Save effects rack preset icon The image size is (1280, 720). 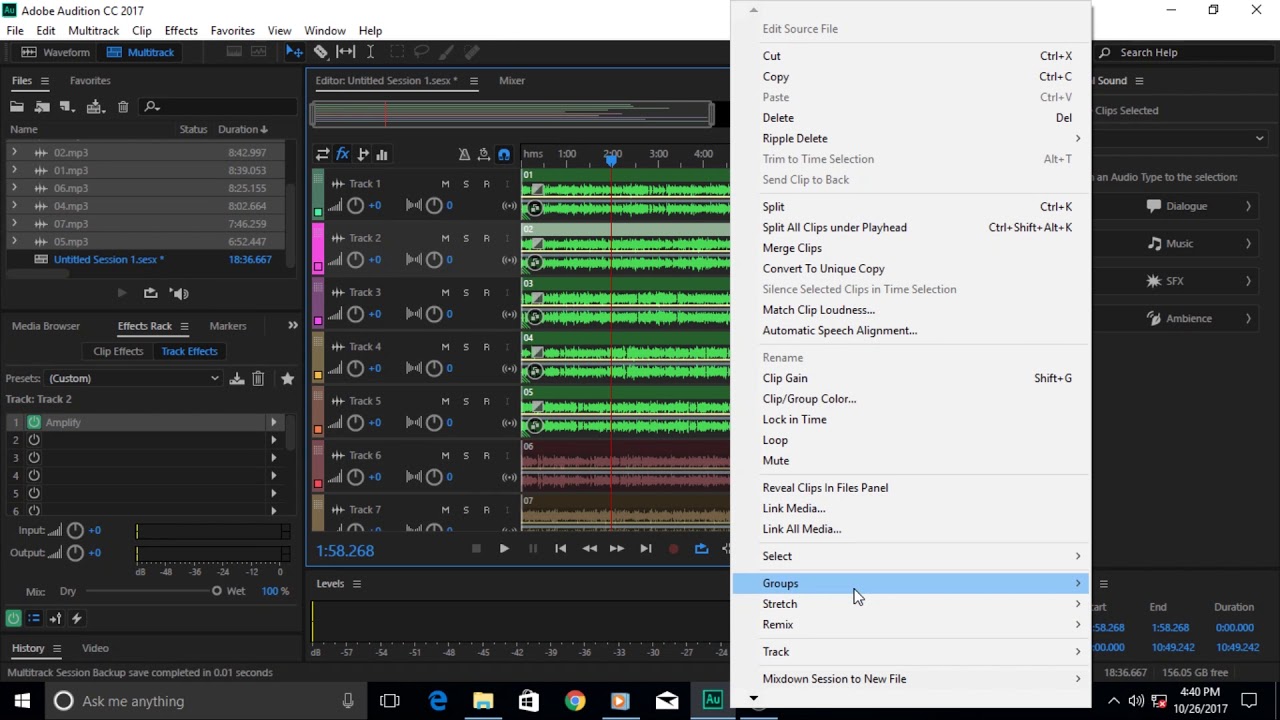point(237,378)
